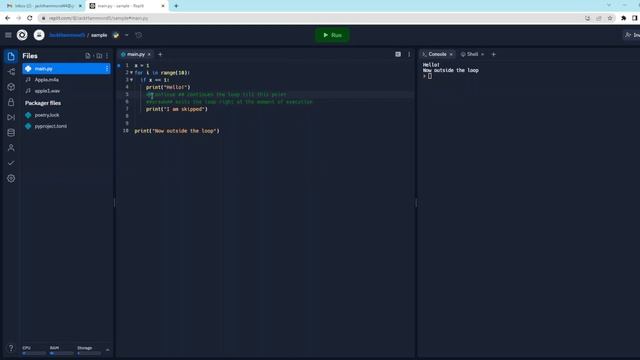Screen dimensions: 640x360
Task: Click the Invite button
Action: tap(632, 35)
